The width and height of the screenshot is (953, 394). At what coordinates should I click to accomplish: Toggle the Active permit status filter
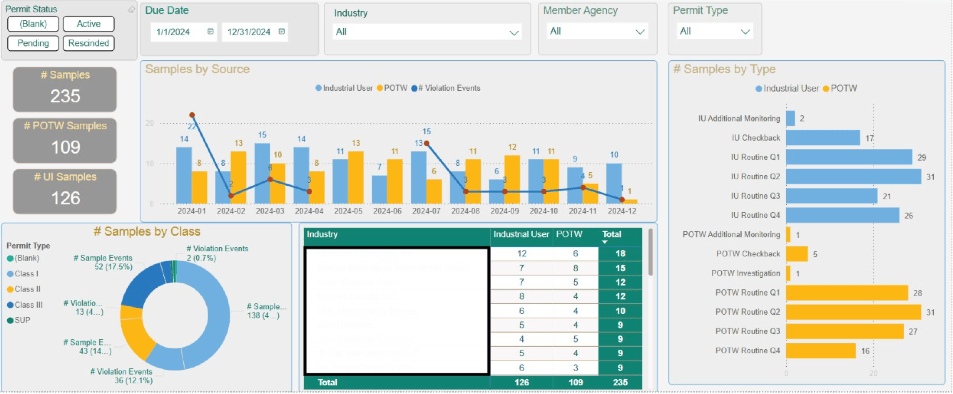(89, 24)
